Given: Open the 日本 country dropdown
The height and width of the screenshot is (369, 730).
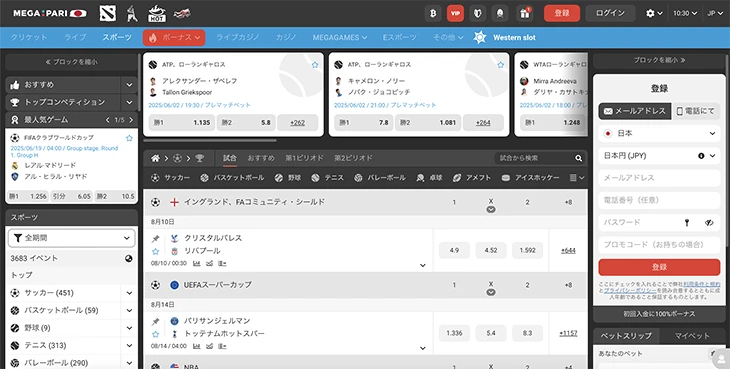Looking at the screenshot, I should coord(659,134).
